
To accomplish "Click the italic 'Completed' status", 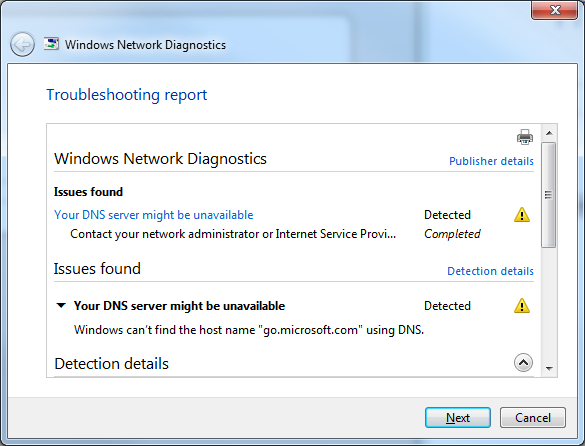I will coord(452,234).
